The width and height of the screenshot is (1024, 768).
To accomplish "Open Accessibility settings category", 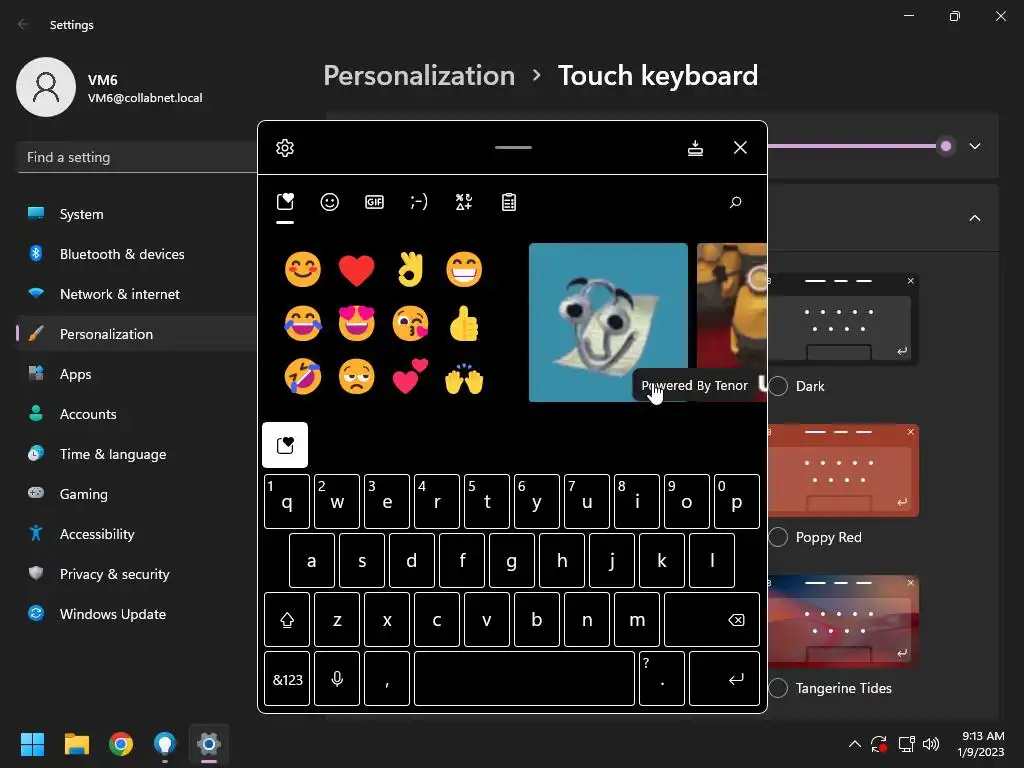I will pyautogui.click(x=137, y=534).
